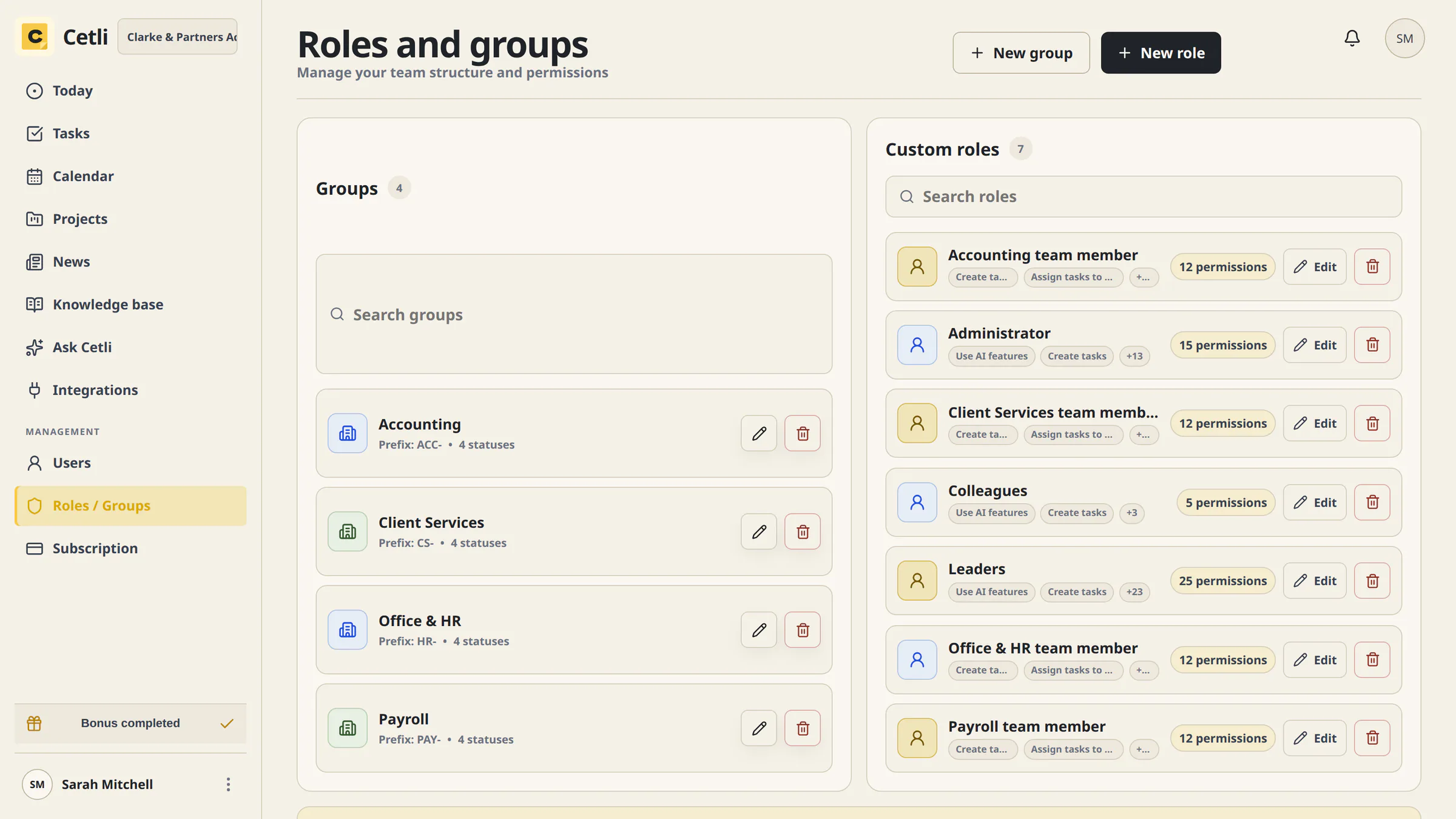Edit the Payroll group
The height and width of the screenshot is (819, 1456).
tap(759, 728)
